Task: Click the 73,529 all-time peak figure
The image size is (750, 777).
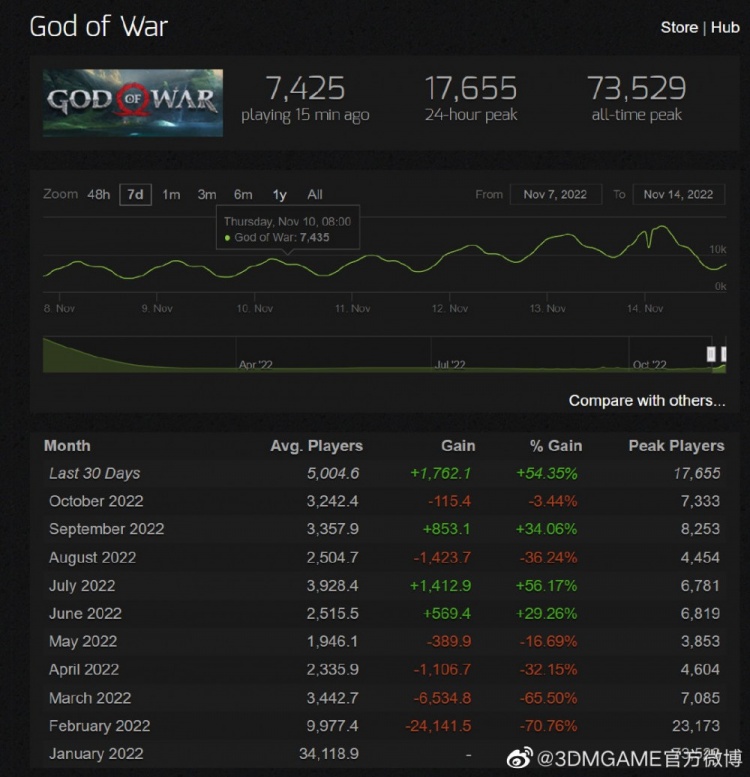Action: coord(637,88)
